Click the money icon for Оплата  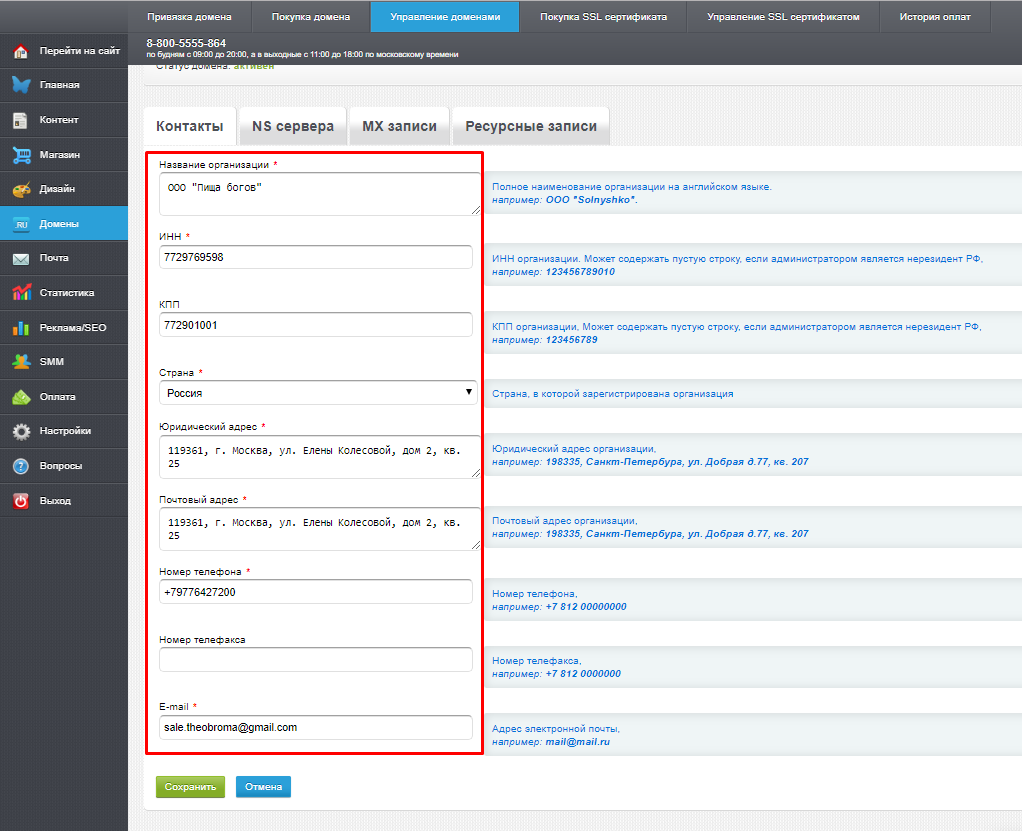coord(21,397)
